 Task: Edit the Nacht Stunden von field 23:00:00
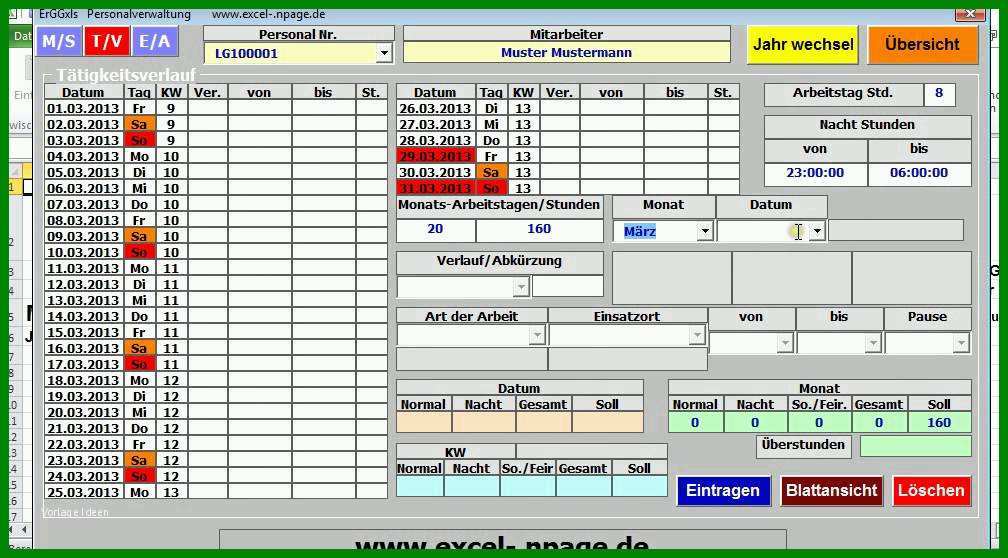pos(815,173)
